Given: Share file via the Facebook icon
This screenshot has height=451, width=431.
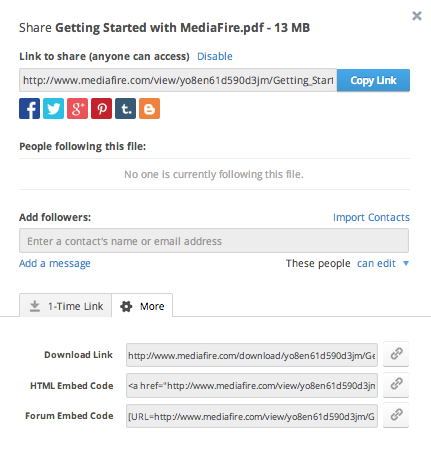Looking at the screenshot, I should click(x=29, y=108).
